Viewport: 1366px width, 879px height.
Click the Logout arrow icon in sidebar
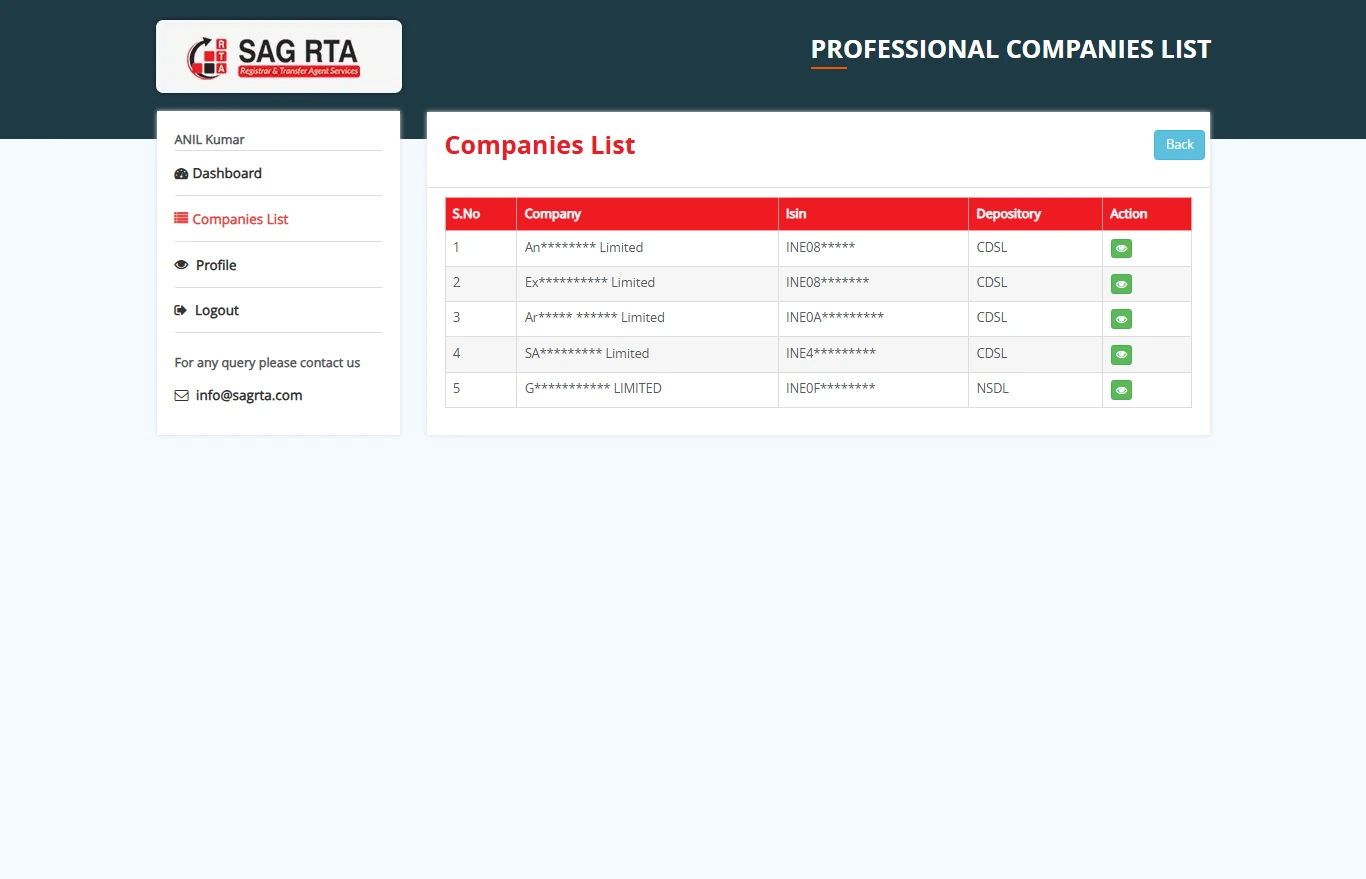point(181,311)
